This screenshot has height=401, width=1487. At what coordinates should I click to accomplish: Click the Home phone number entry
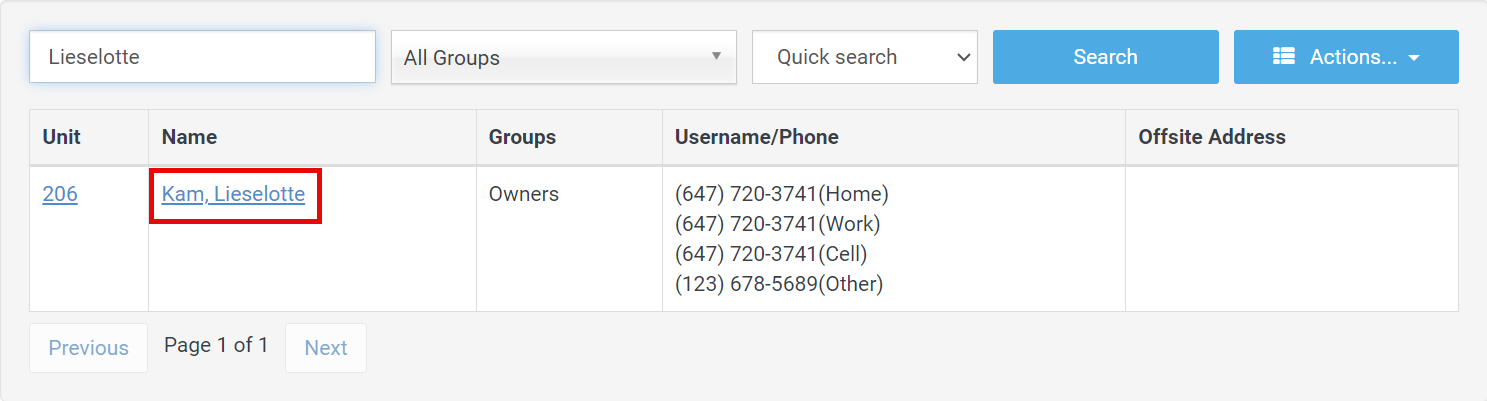click(782, 194)
